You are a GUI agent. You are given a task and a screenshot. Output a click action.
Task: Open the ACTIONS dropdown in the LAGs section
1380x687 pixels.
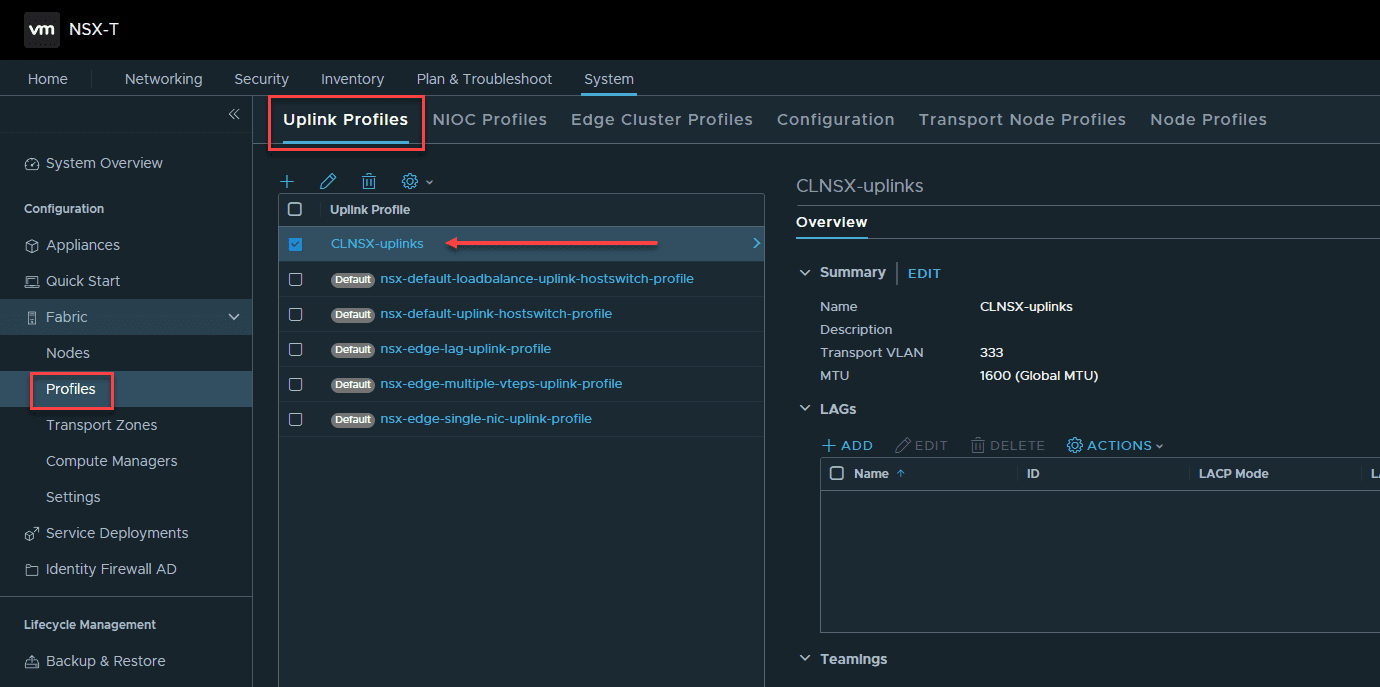(x=1114, y=445)
